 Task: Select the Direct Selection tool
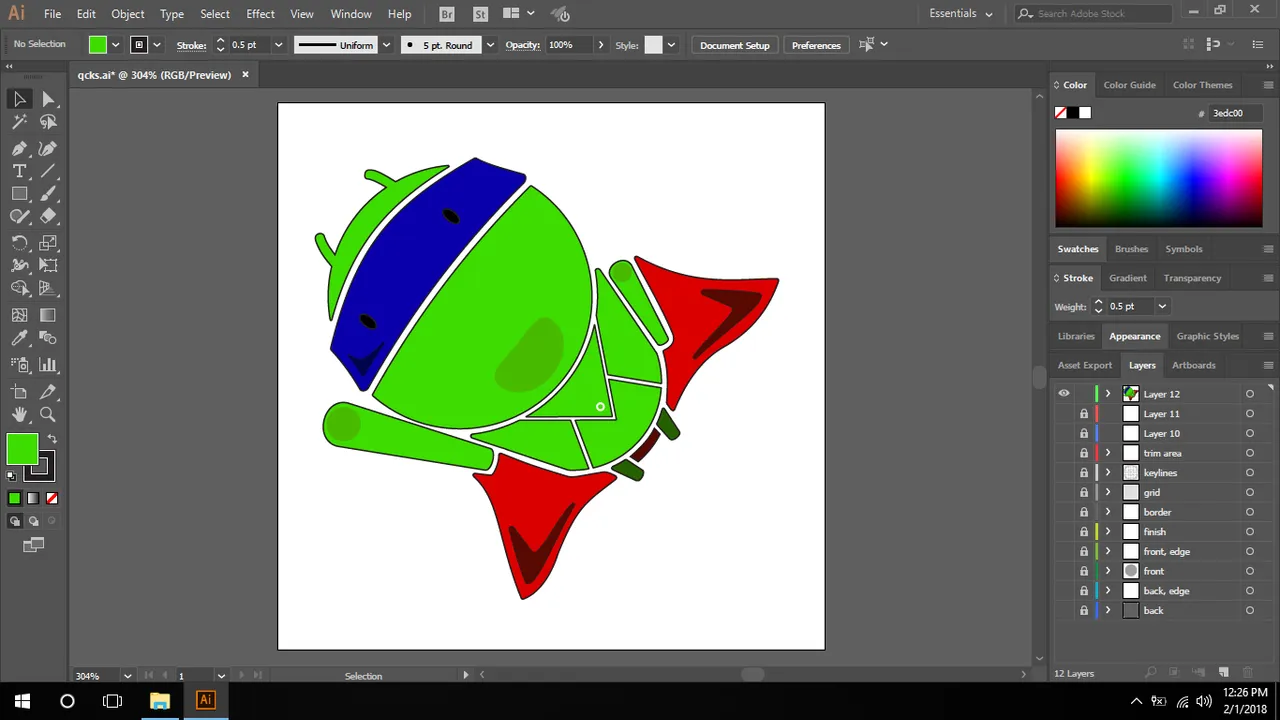click(x=48, y=99)
